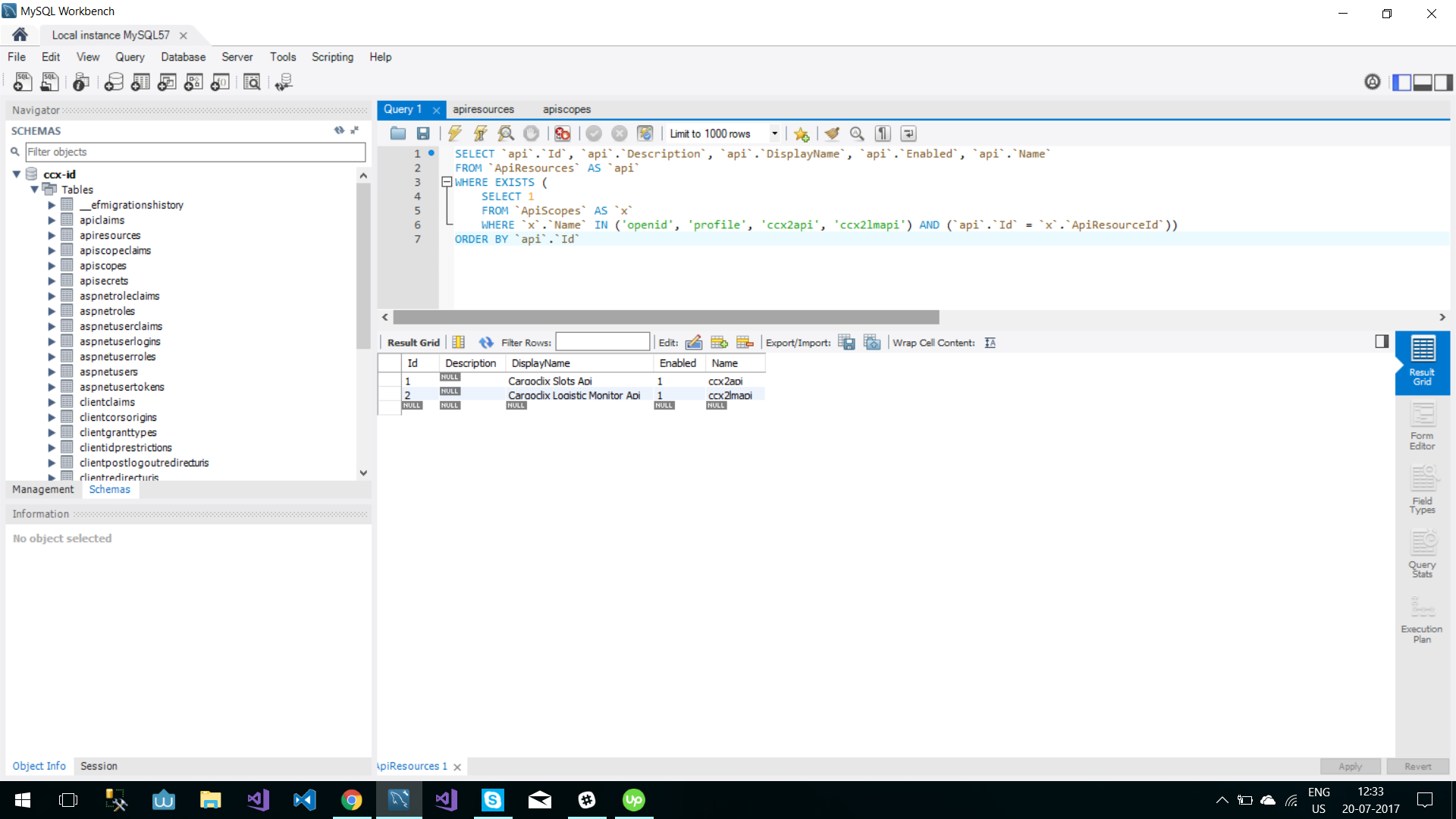The image size is (1456, 819).
Task: Open the Database menu
Action: click(x=183, y=57)
